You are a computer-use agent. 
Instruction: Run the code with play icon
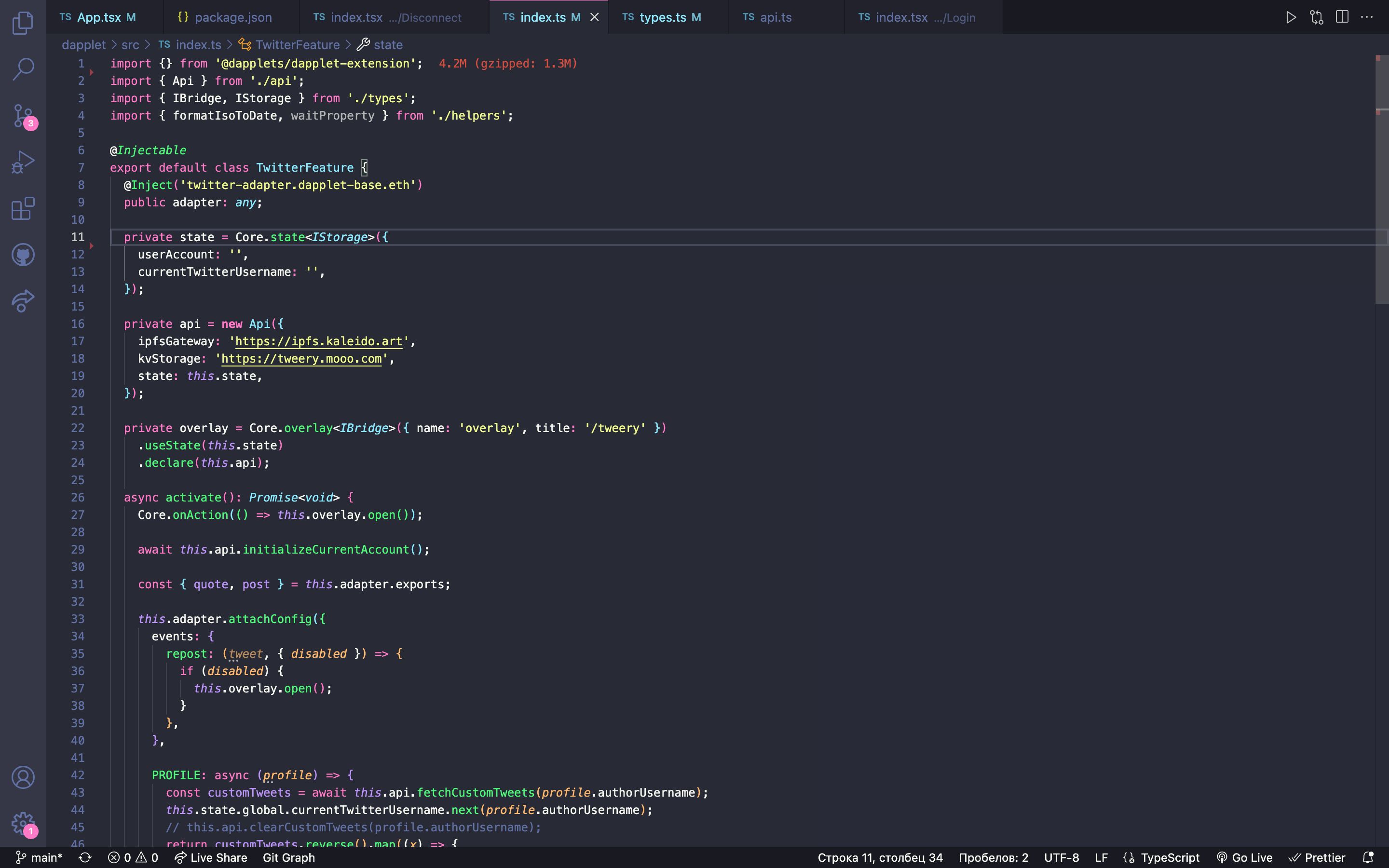click(1291, 17)
